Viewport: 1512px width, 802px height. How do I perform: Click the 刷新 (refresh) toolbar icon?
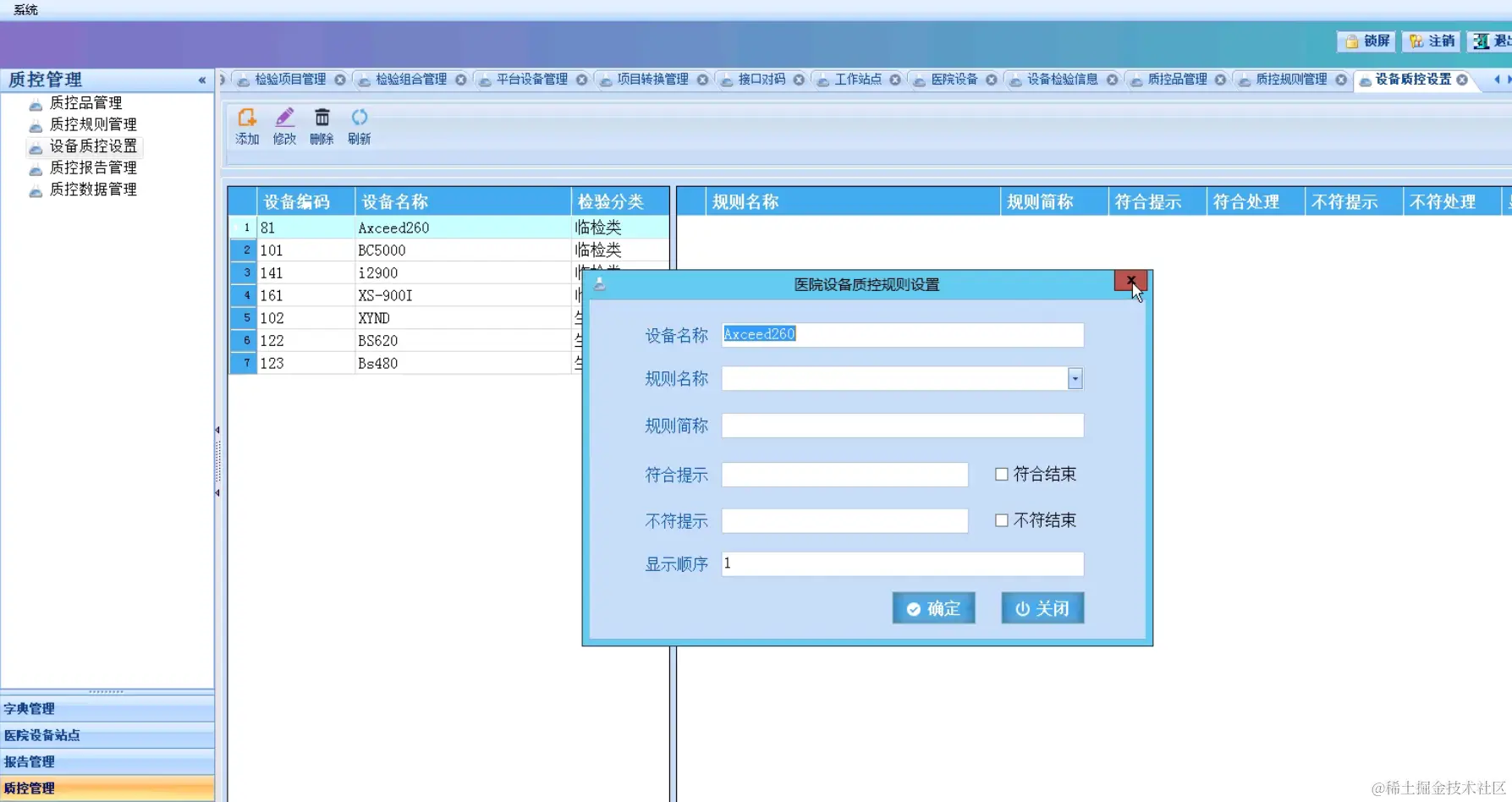point(359,126)
